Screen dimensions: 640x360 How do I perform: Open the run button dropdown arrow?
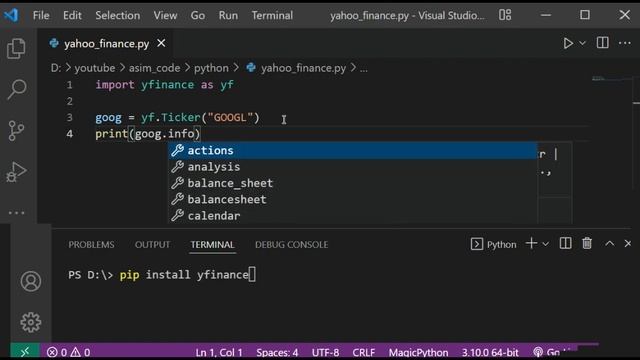(582, 43)
